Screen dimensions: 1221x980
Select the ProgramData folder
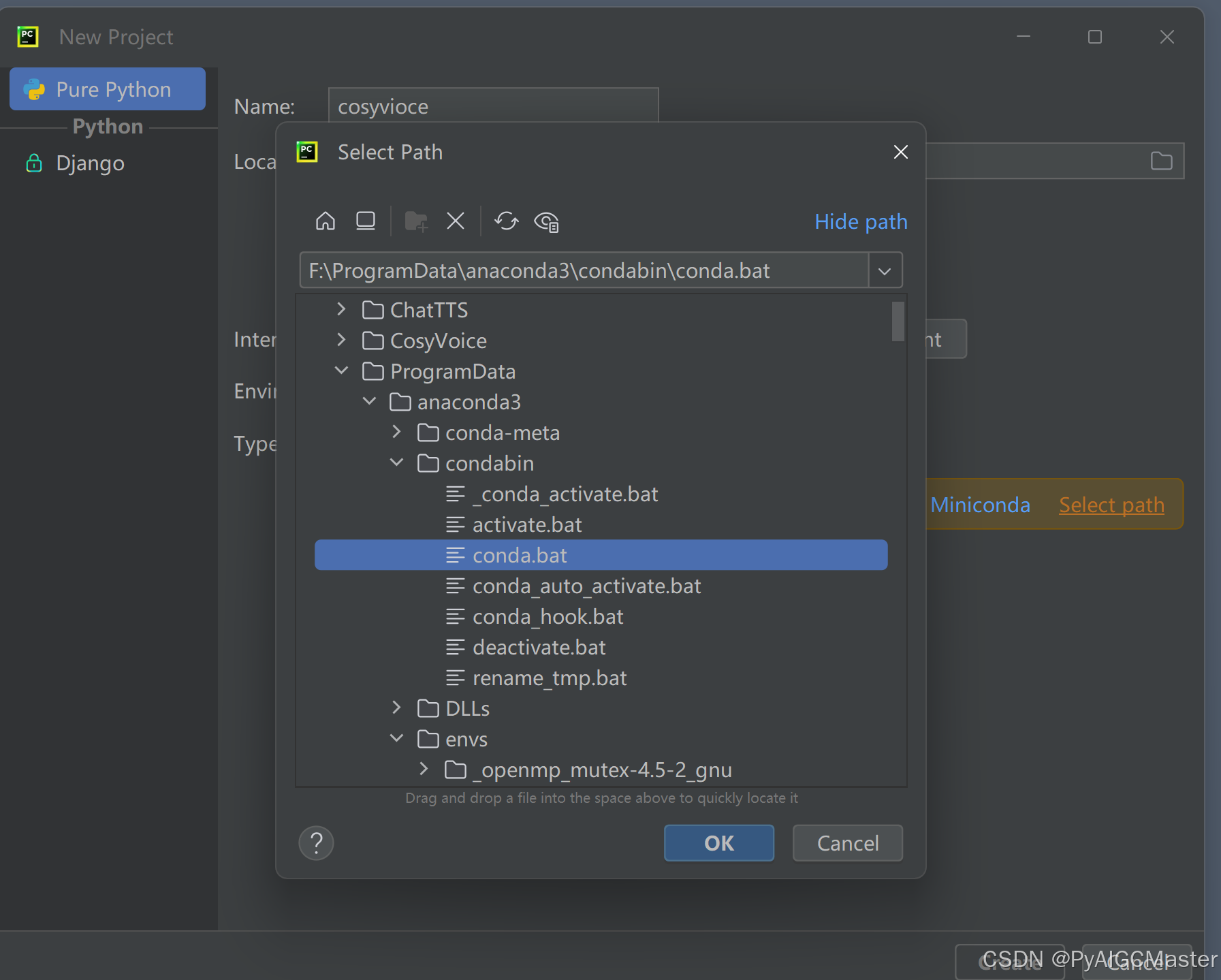(439, 371)
